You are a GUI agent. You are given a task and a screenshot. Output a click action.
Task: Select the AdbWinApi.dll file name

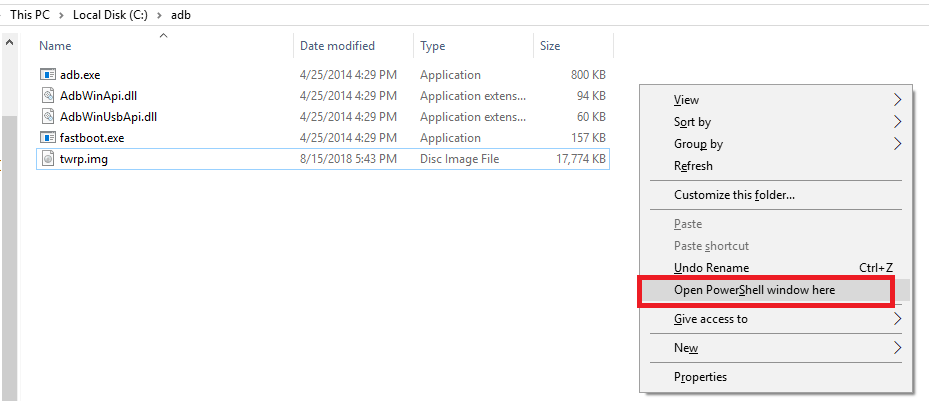click(x=98, y=95)
